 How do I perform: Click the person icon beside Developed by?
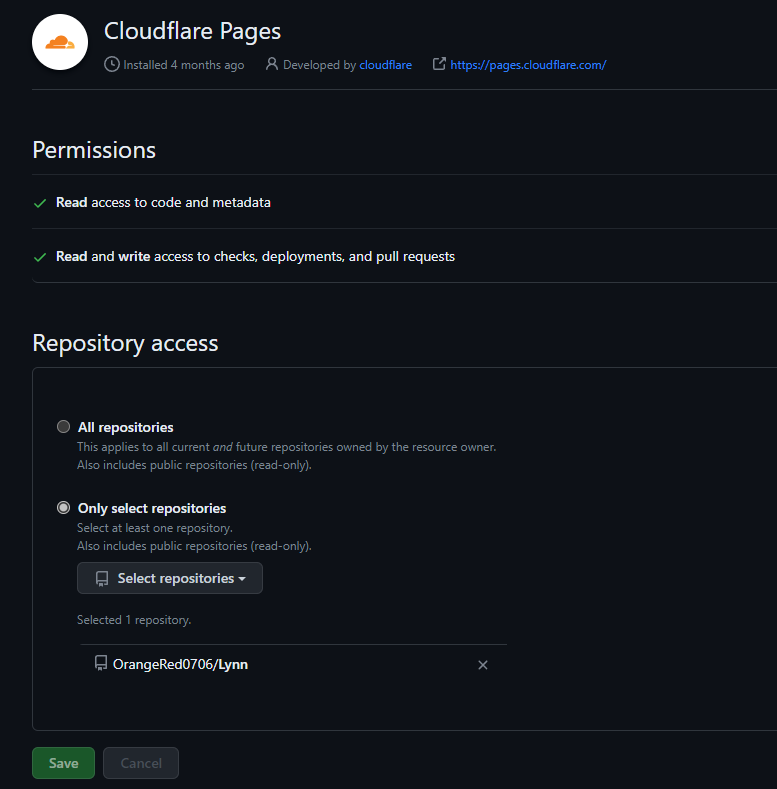pyautogui.click(x=271, y=65)
